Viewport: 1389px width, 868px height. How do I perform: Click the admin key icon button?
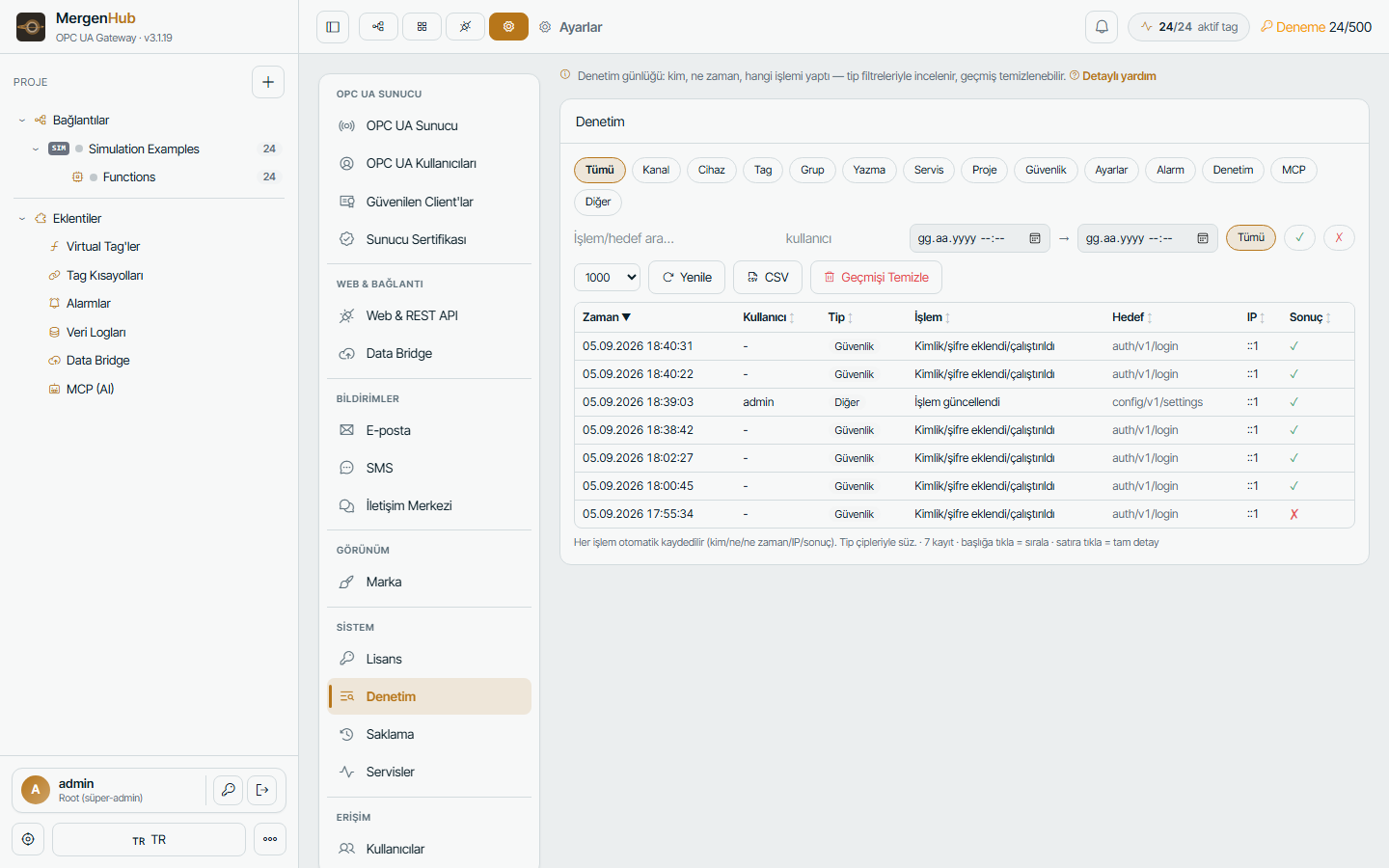coord(228,790)
